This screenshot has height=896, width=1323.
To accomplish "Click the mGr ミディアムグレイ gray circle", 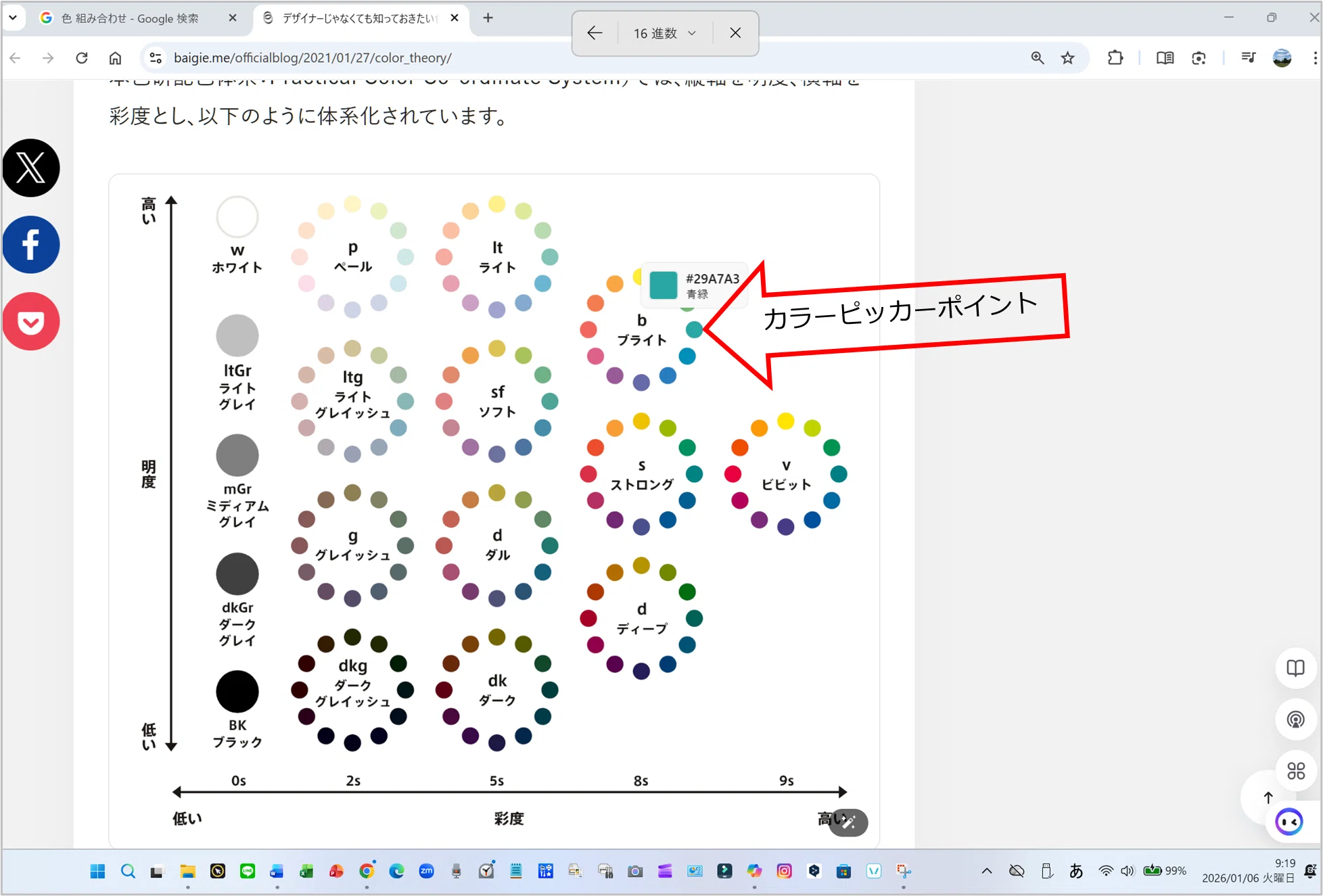I will coord(237,455).
